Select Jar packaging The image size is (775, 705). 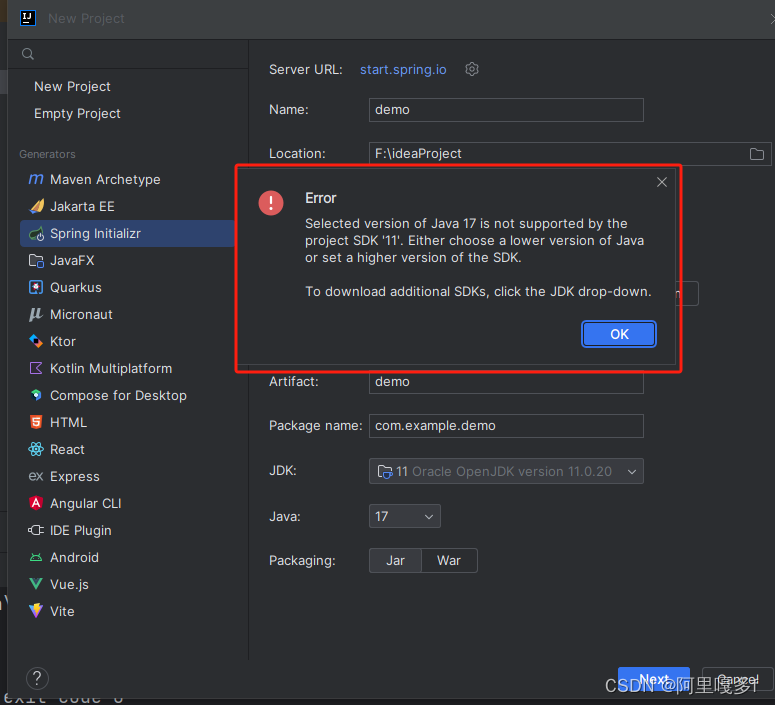(x=395, y=561)
